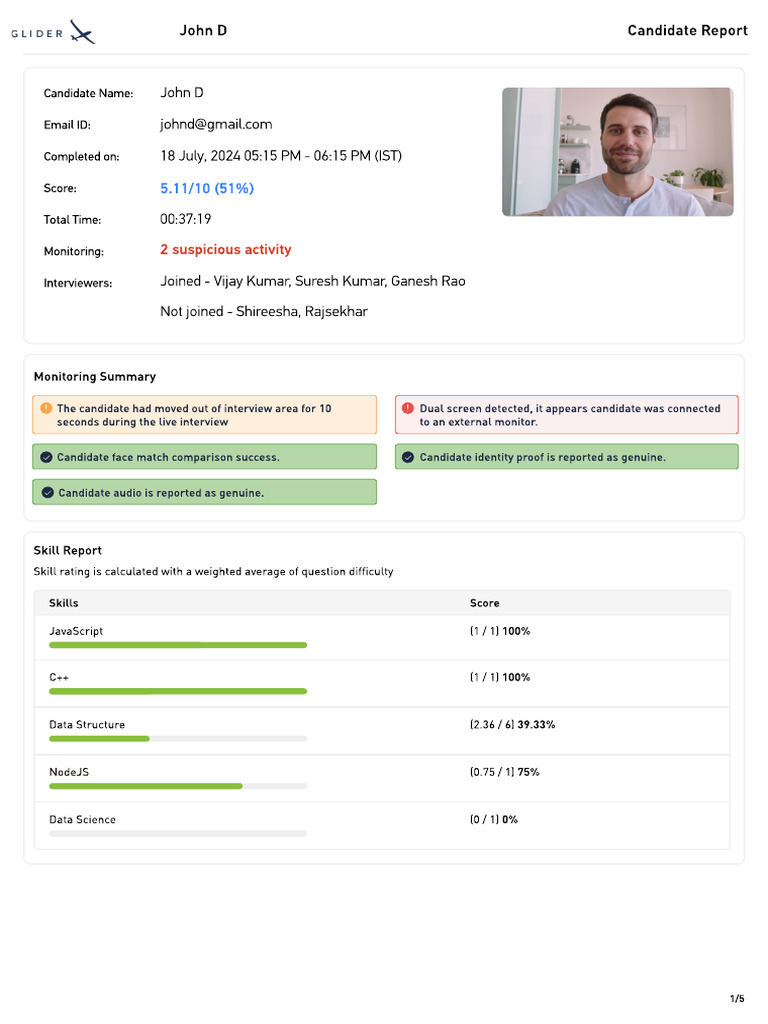Click the Data Structure progress bar

tap(178, 739)
